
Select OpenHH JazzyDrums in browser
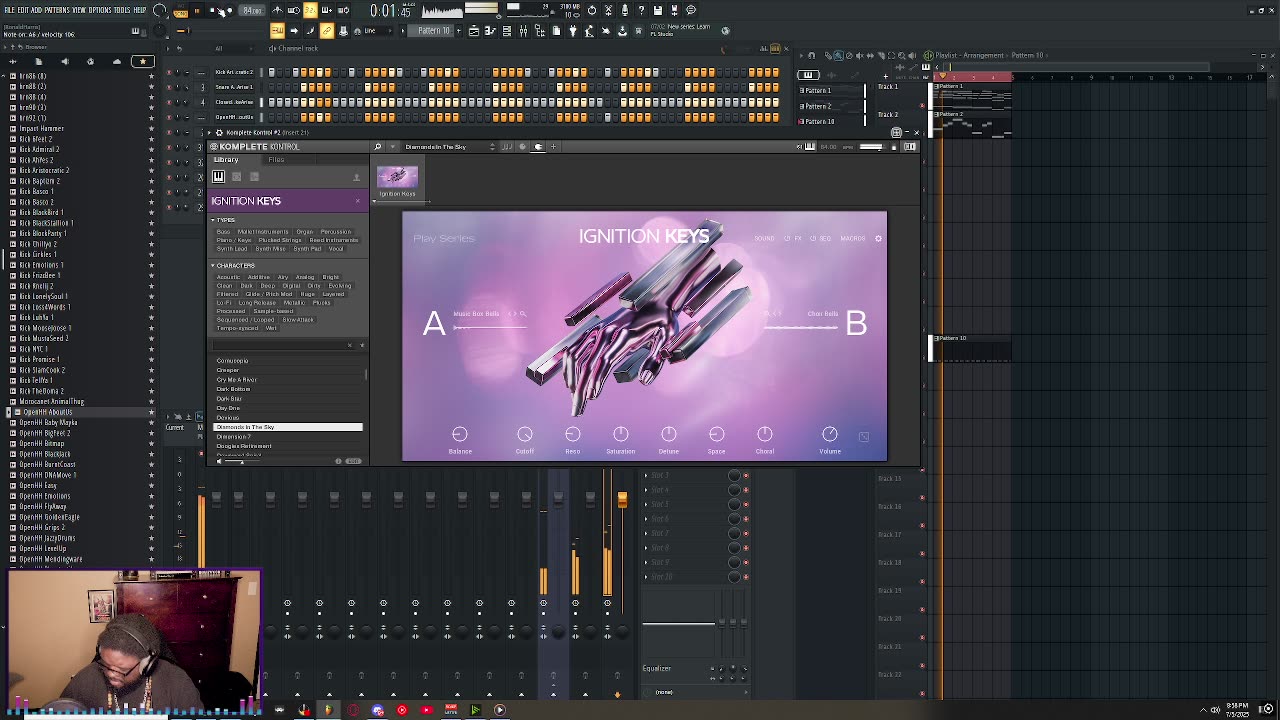48,538
